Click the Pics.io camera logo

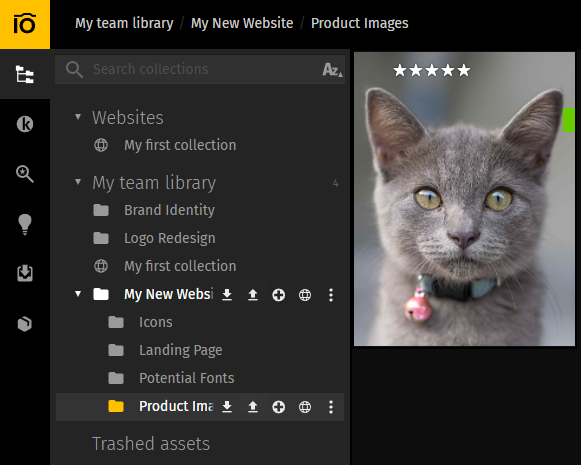point(25,24)
